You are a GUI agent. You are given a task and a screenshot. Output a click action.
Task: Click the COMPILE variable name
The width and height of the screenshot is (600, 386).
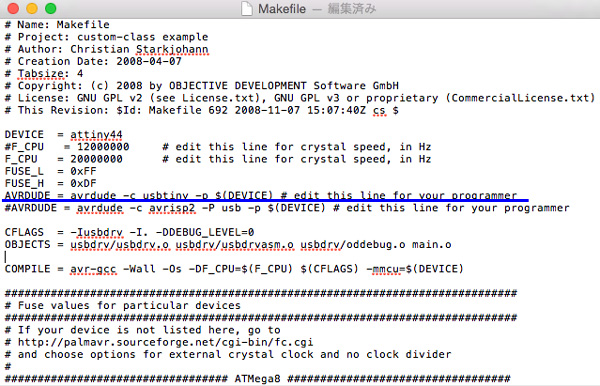pyautogui.click(x=28, y=269)
